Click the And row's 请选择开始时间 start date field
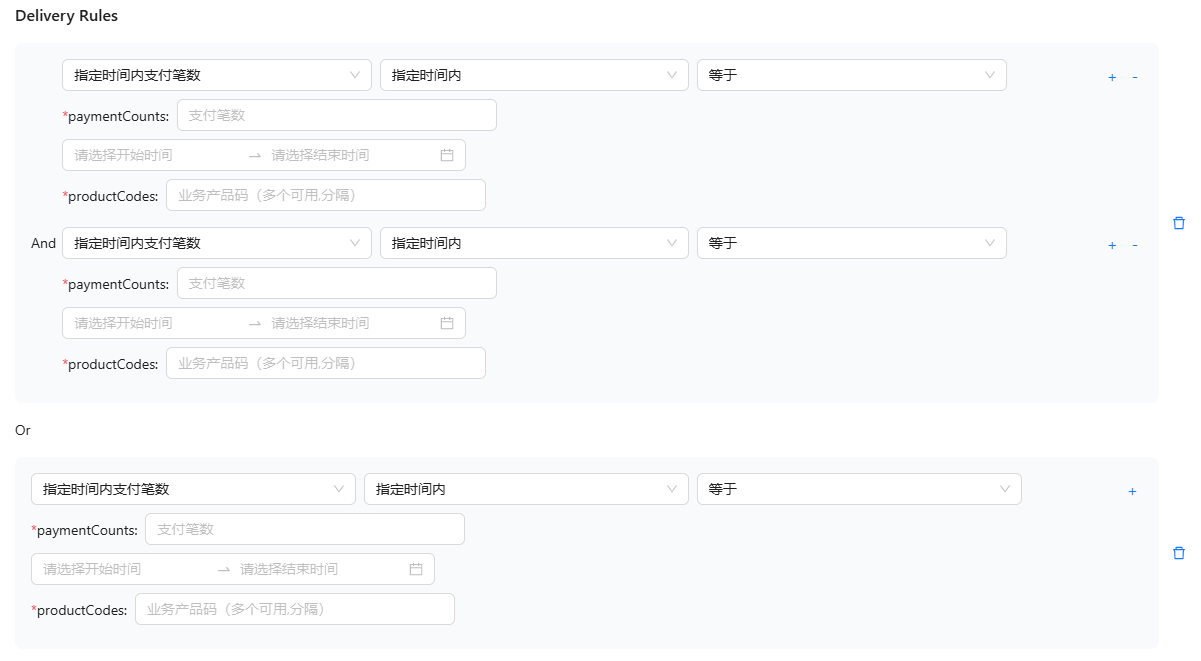 pos(155,323)
